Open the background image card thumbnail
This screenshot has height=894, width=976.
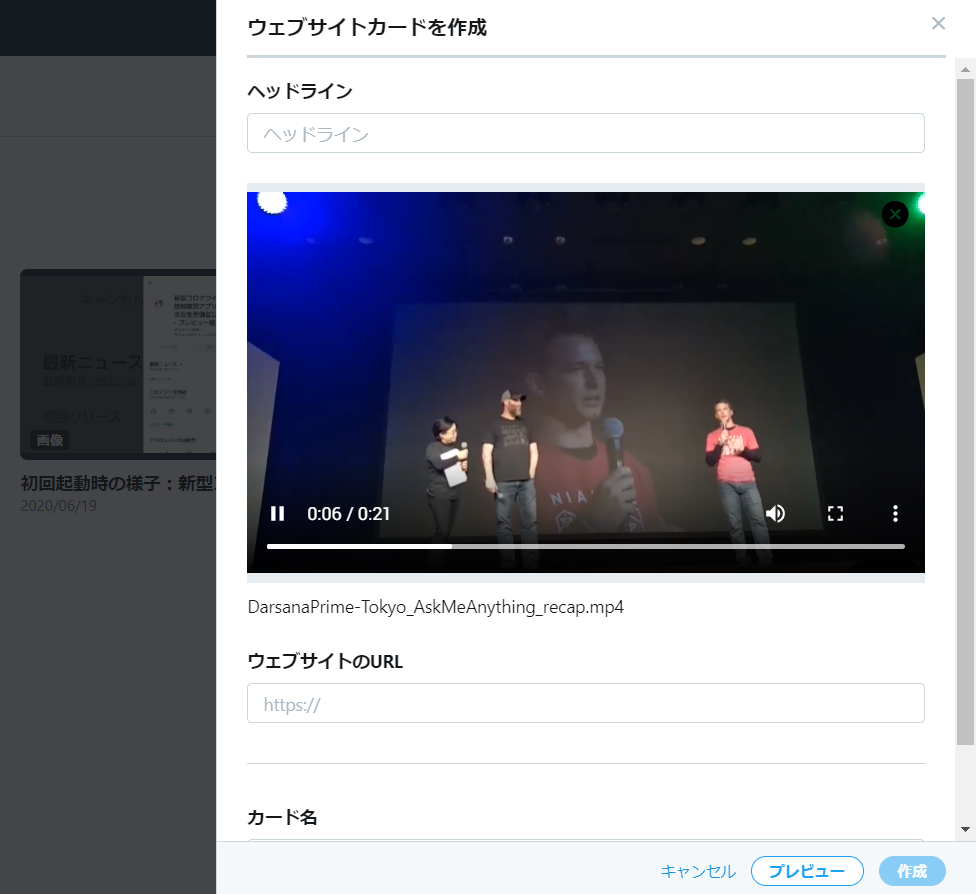click(118, 364)
